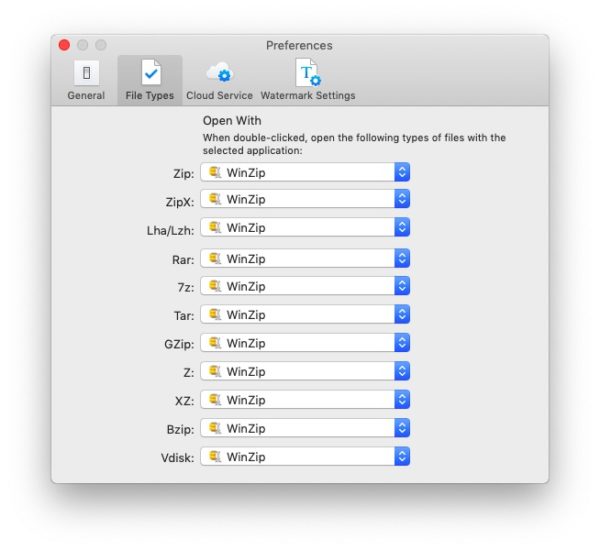
Task: Click the WinZip icon in ZipX row
Action: (215, 199)
